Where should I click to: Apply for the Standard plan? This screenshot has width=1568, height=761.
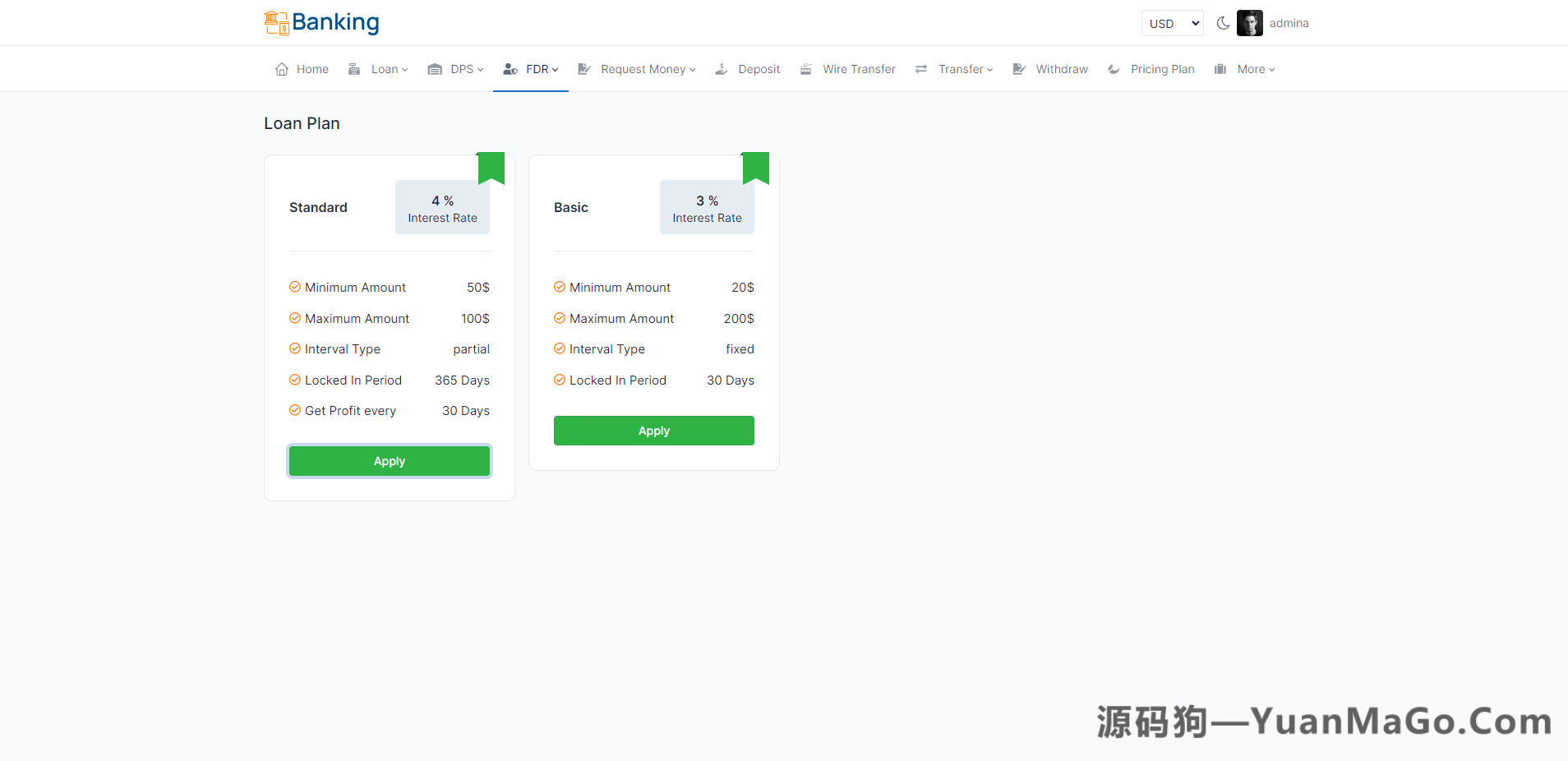pos(390,461)
